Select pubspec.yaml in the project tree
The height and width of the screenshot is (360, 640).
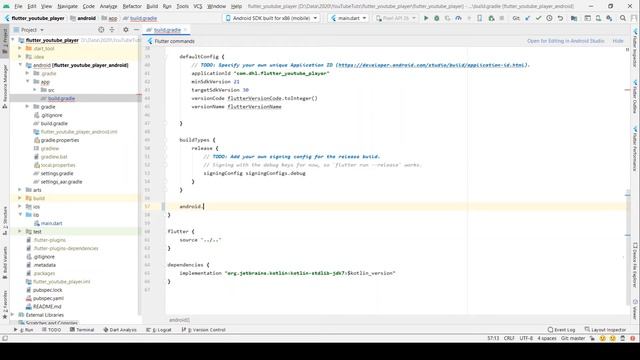click(44, 298)
